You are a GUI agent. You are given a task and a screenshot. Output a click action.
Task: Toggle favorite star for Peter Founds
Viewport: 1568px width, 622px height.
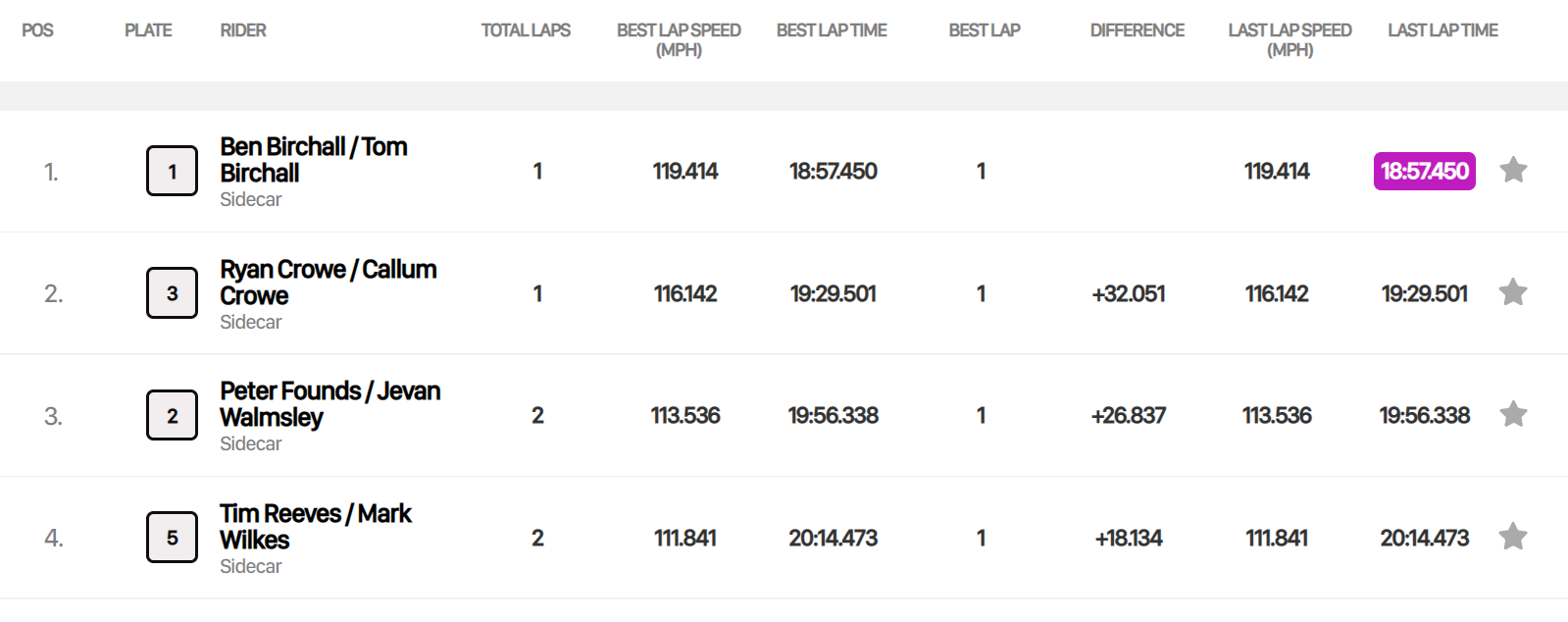(x=1513, y=415)
